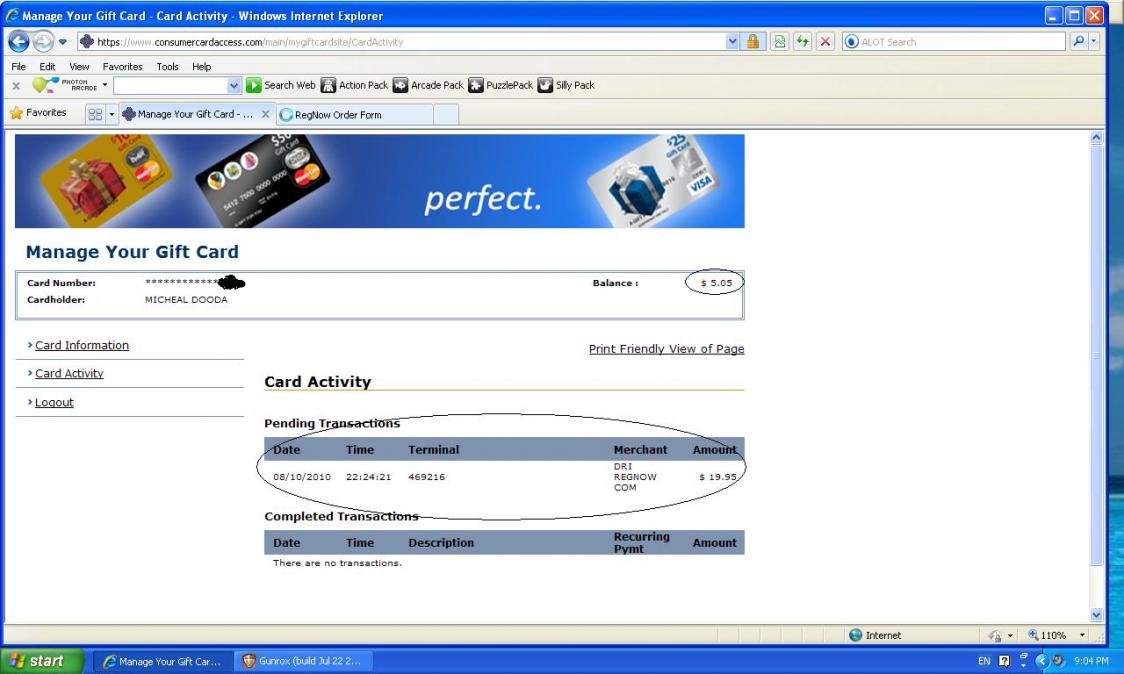
Task: Expand search provider options dropdown arrow
Action: click(1094, 42)
